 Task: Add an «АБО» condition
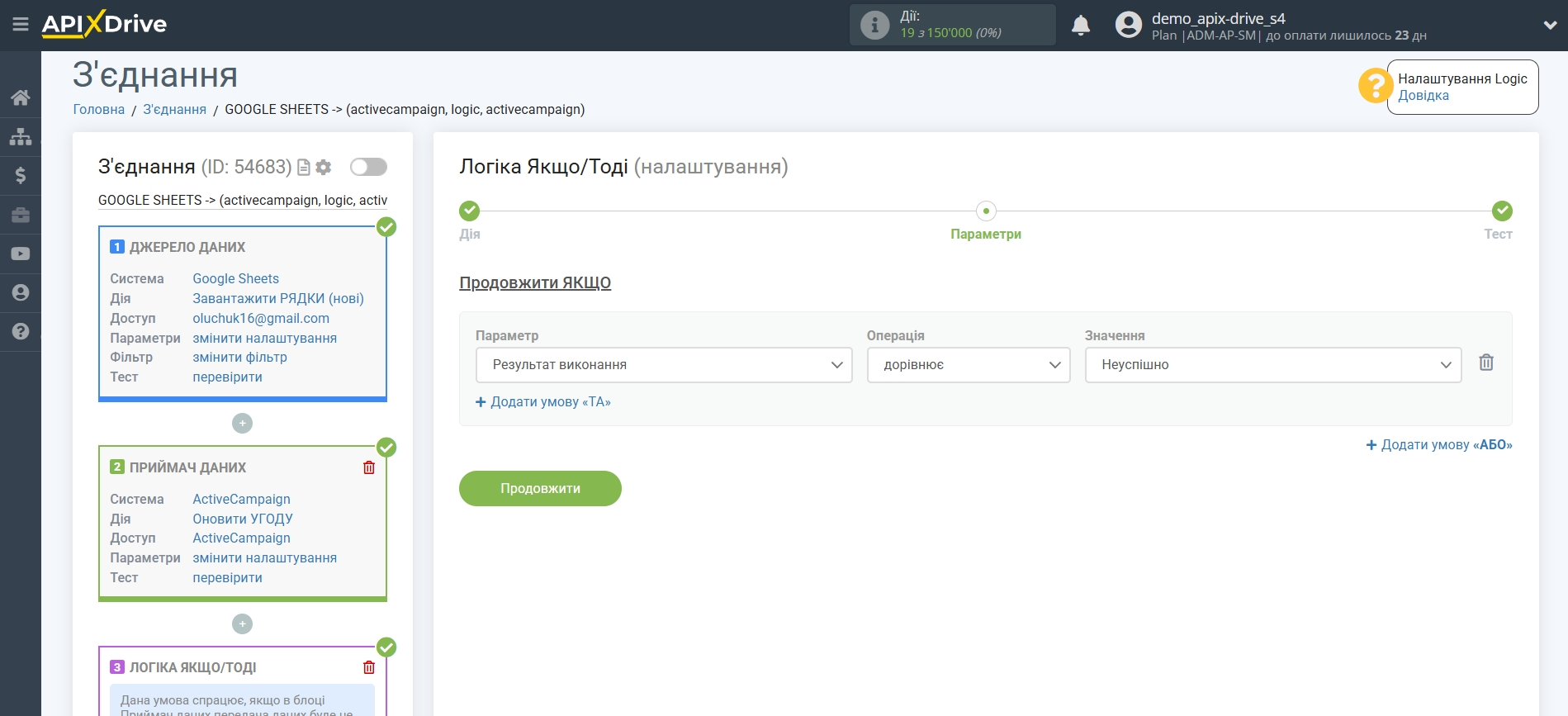[1439, 445]
